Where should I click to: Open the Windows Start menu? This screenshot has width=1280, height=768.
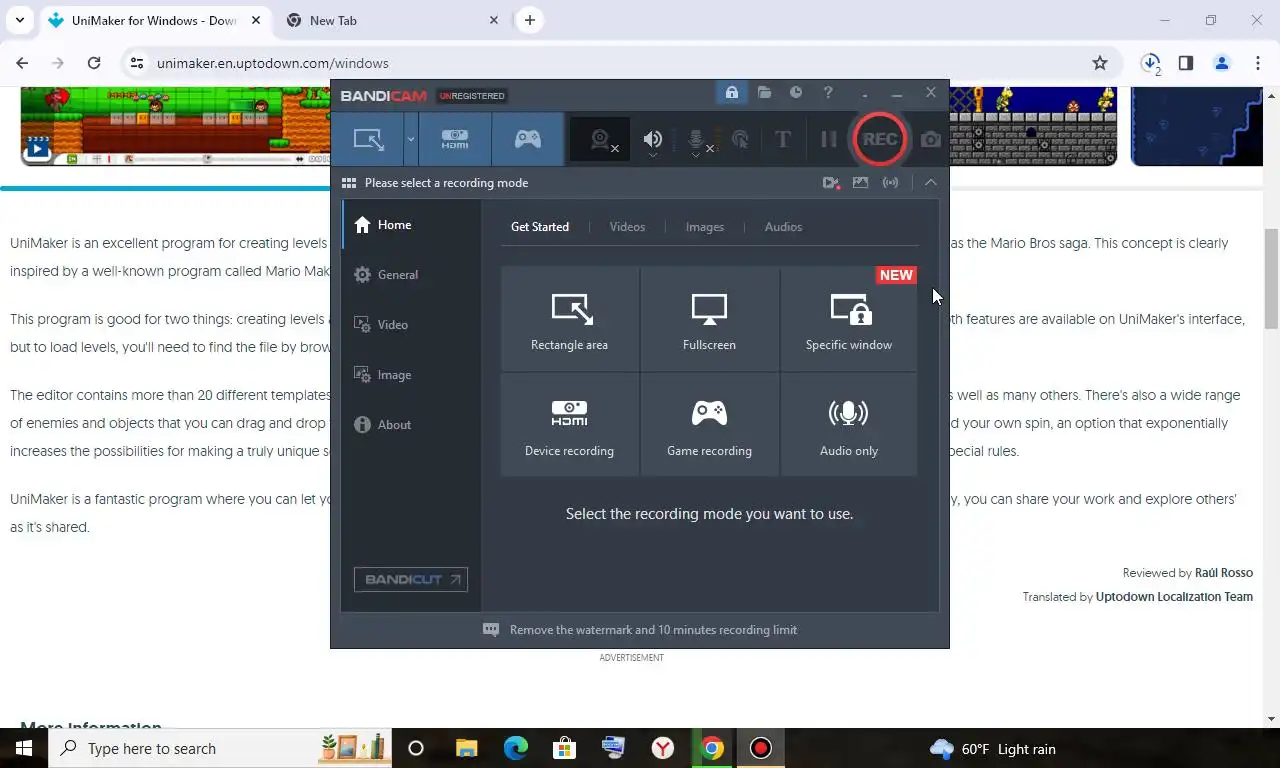pos(24,748)
